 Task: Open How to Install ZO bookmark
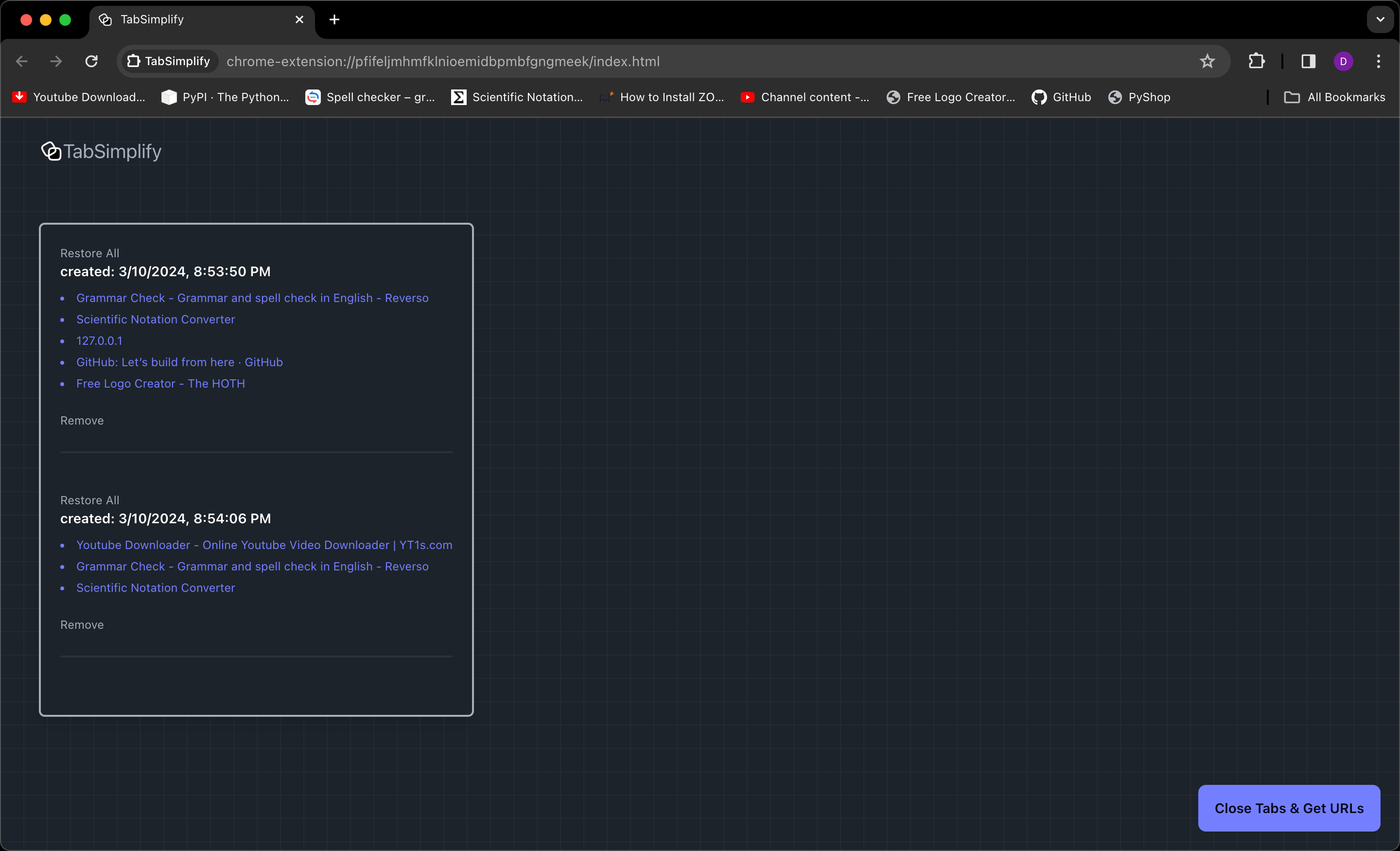[x=662, y=97]
